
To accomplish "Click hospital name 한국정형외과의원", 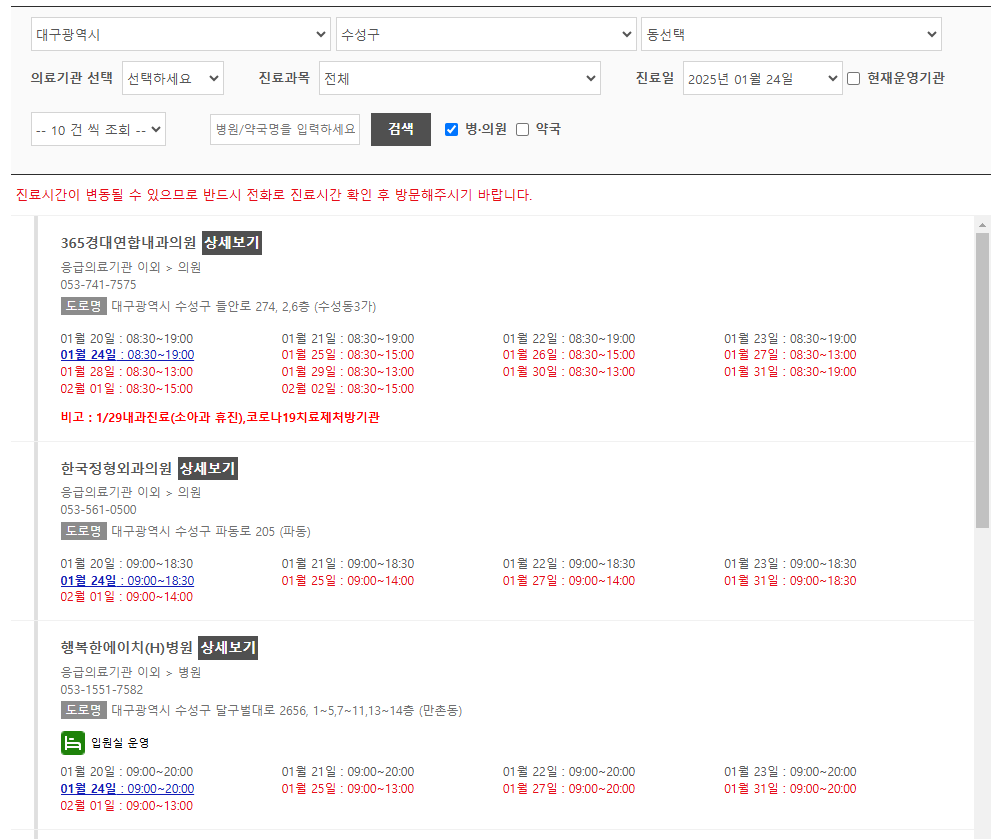I will pos(116,468).
